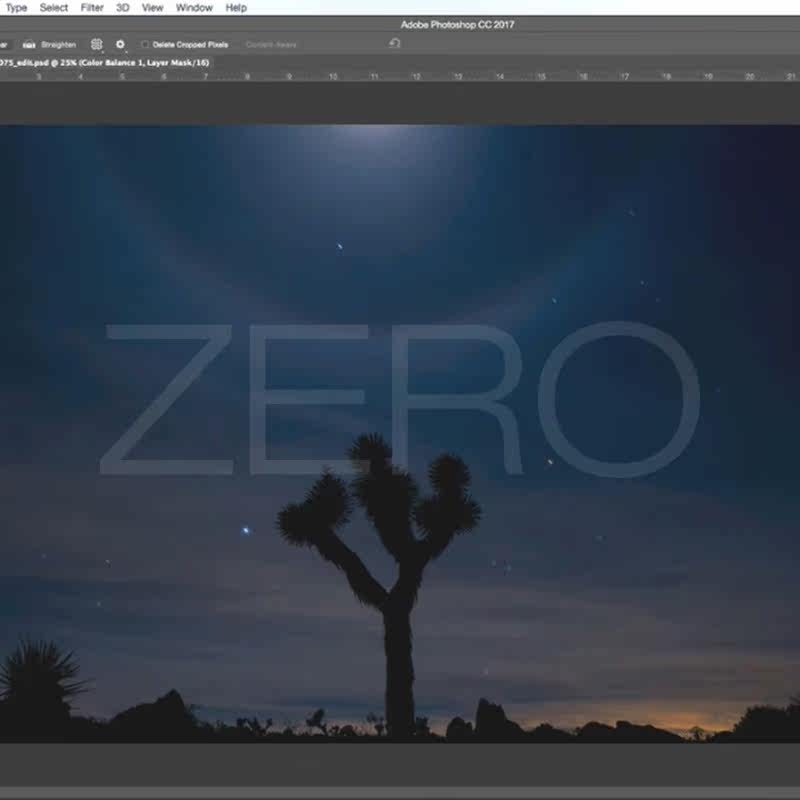Viewport: 800px width, 800px height.
Task: Click the horizontal ruler above the canvas
Action: click(x=400, y=75)
